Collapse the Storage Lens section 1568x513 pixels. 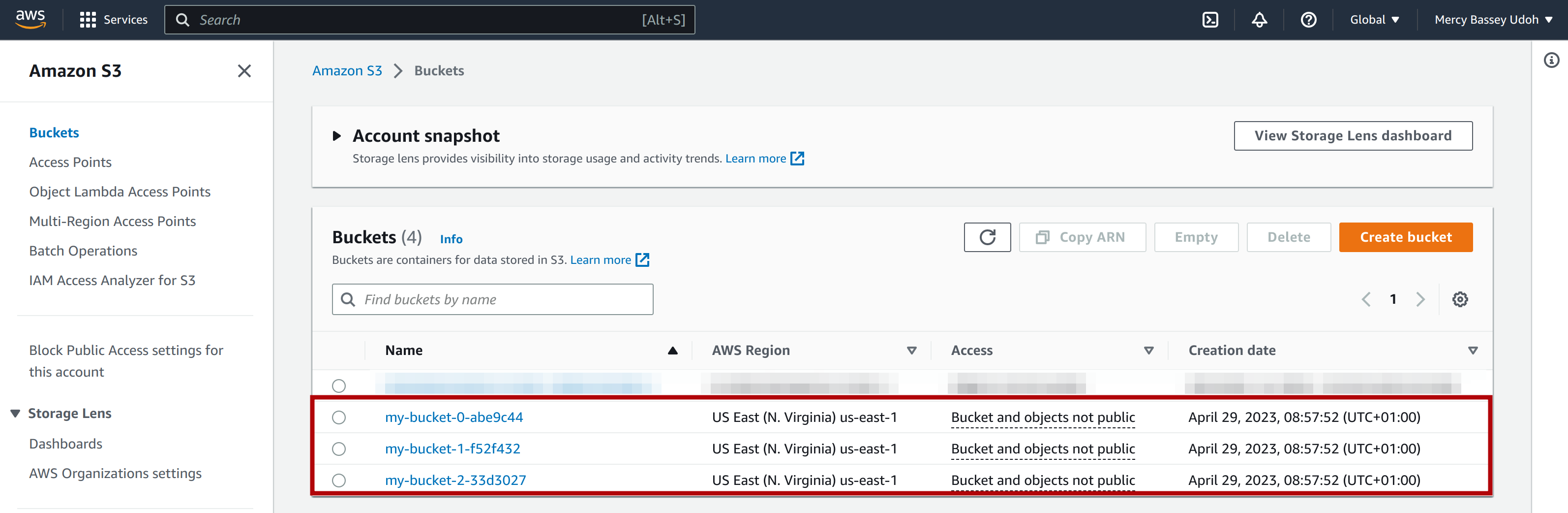(x=16, y=414)
